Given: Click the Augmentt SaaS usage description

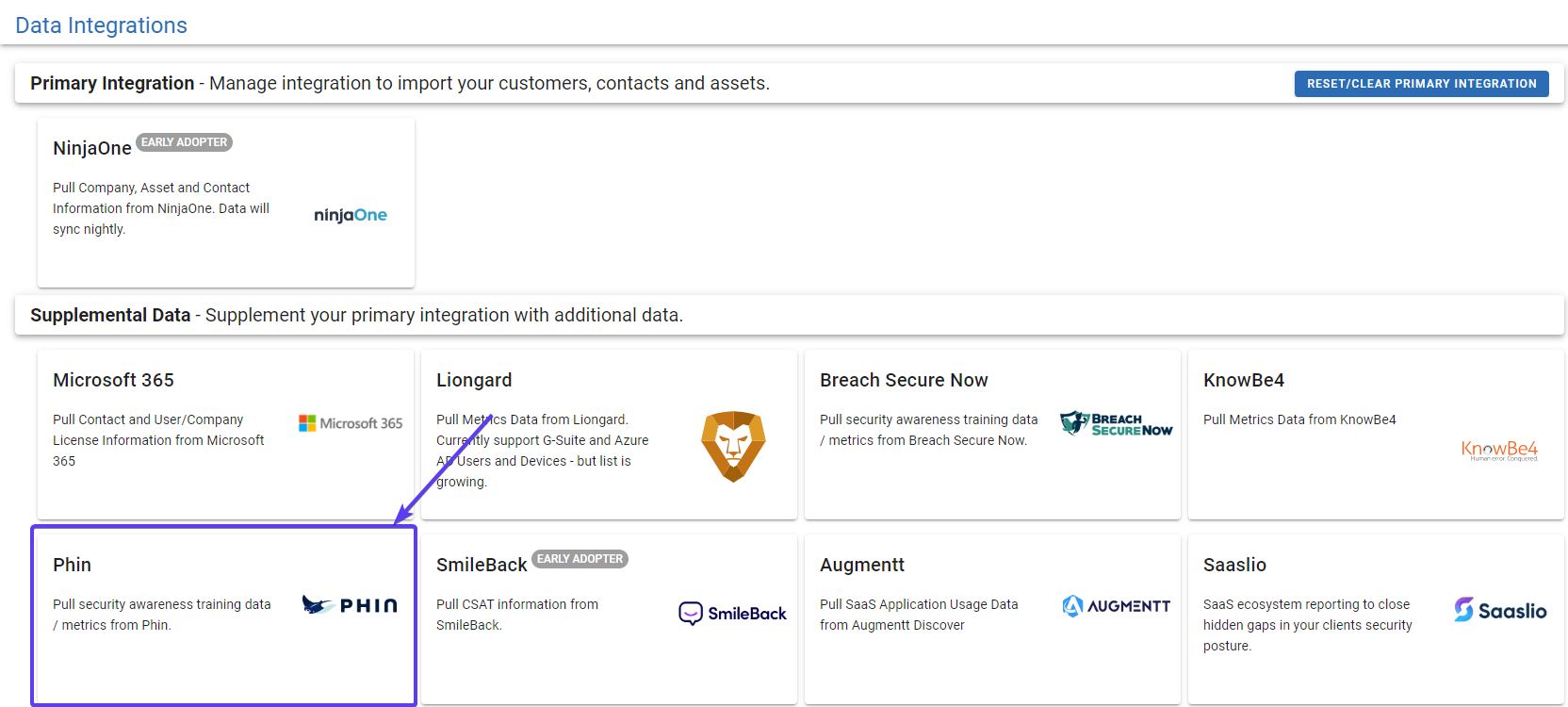Looking at the screenshot, I should pyautogui.click(x=919, y=615).
